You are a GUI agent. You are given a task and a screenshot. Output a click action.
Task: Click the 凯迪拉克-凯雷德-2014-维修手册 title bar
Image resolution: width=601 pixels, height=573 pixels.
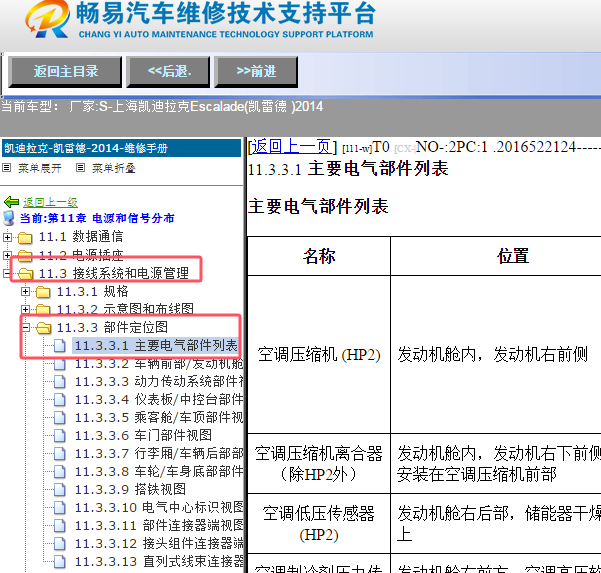pyautogui.click(x=121, y=148)
